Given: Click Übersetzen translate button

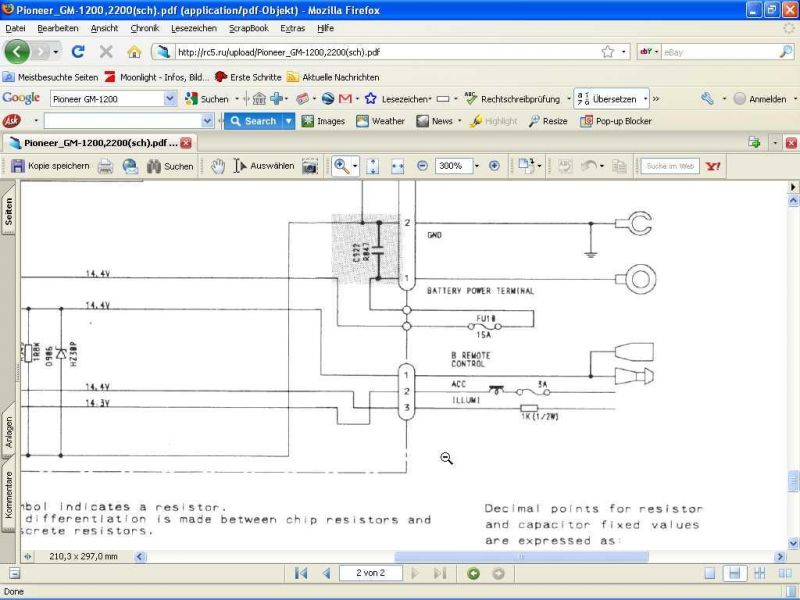Looking at the screenshot, I should pos(607,99).
